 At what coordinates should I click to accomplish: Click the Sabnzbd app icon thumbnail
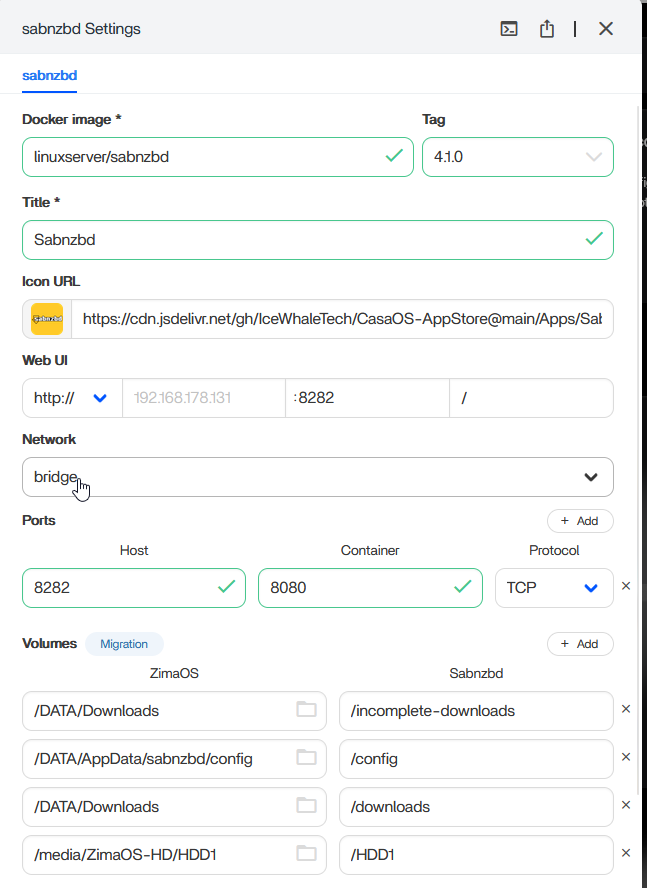47,319
